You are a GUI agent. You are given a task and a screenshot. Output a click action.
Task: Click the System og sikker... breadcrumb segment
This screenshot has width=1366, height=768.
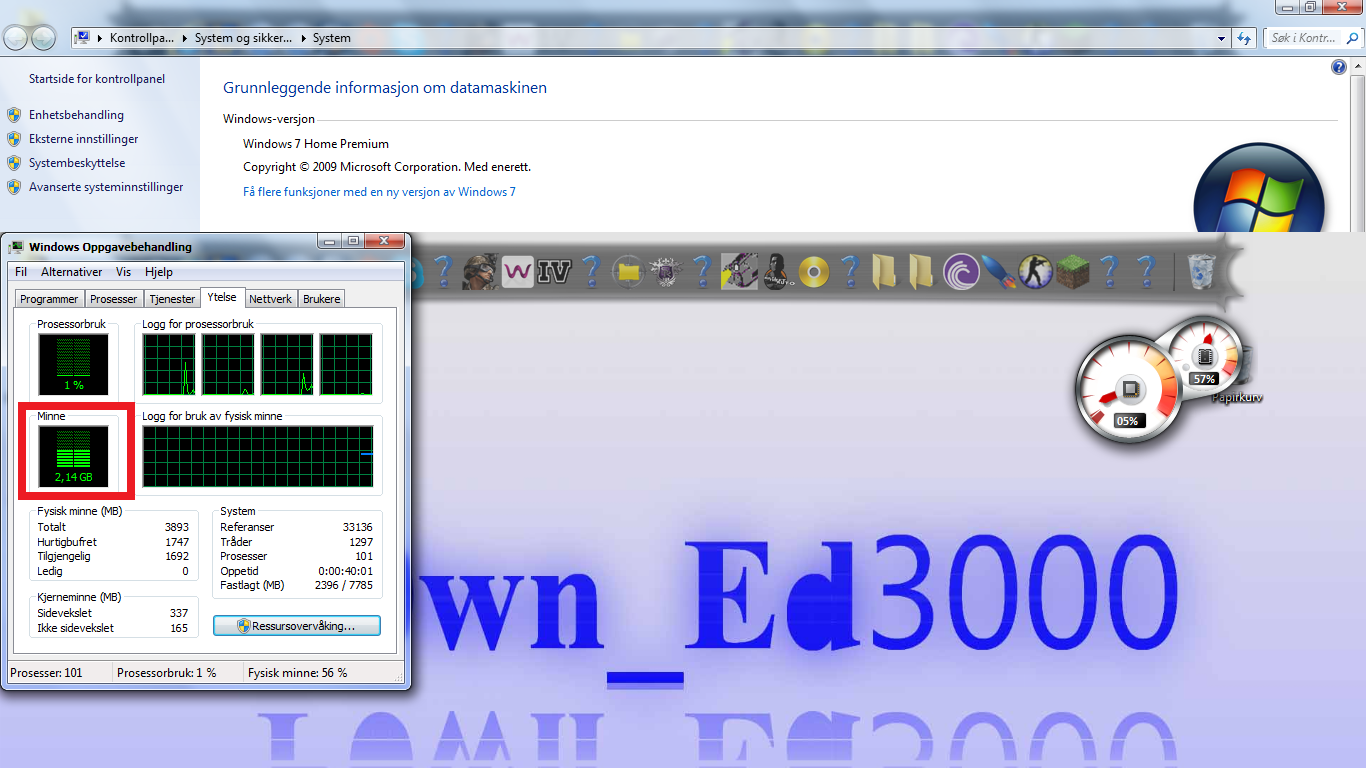[x=244, y=38]
